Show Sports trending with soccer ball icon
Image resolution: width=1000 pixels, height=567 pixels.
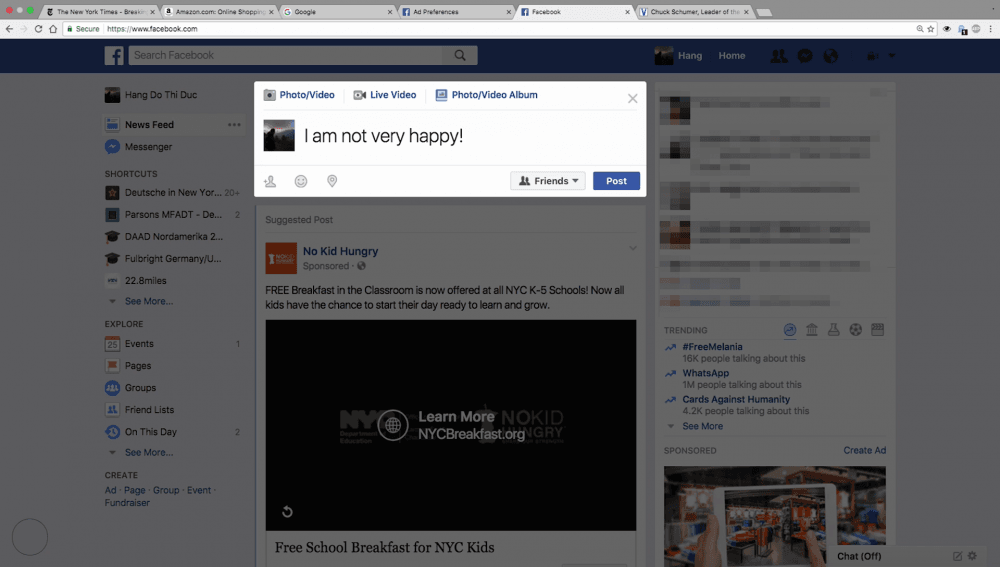tap(855, 330)
